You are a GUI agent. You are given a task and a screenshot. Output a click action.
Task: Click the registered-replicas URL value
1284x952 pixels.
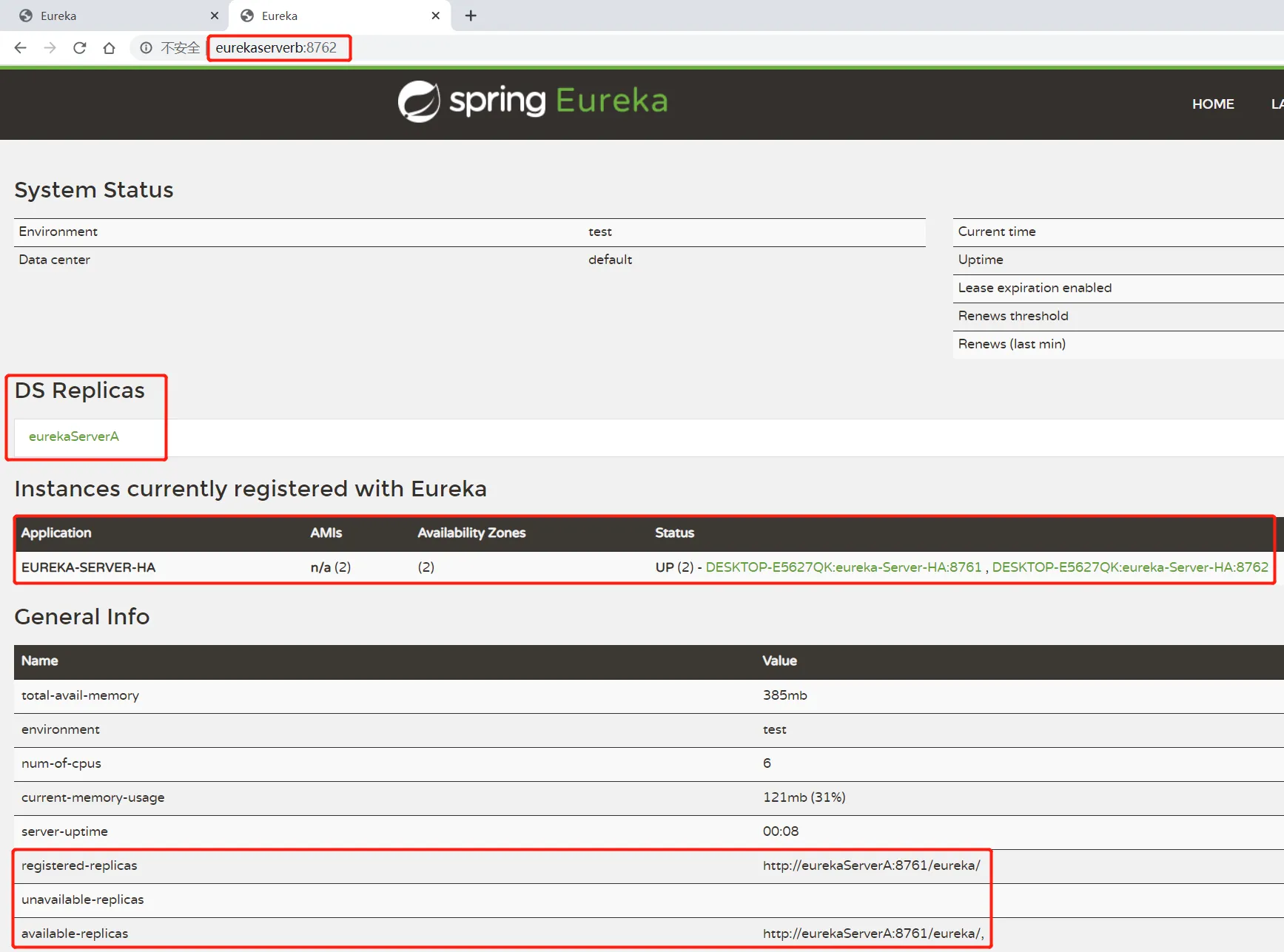[x=871, y=865]
